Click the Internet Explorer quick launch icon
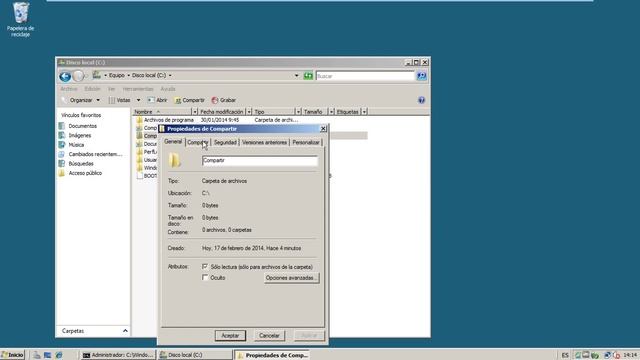The height and width of the screenshot is (360, 640). coord(59,355)
